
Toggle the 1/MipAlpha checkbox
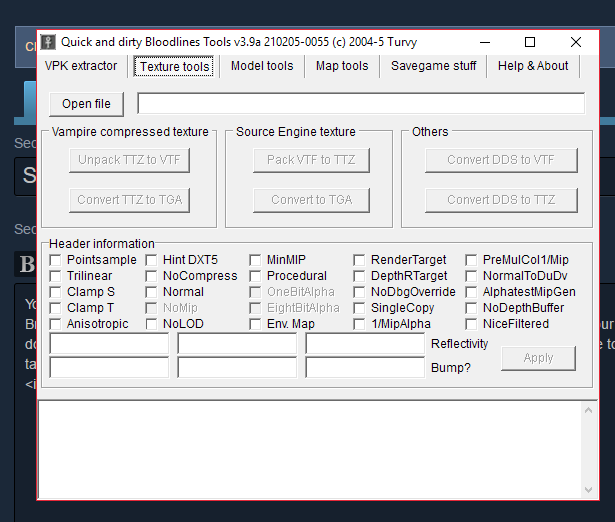click(x=359, y=324)
